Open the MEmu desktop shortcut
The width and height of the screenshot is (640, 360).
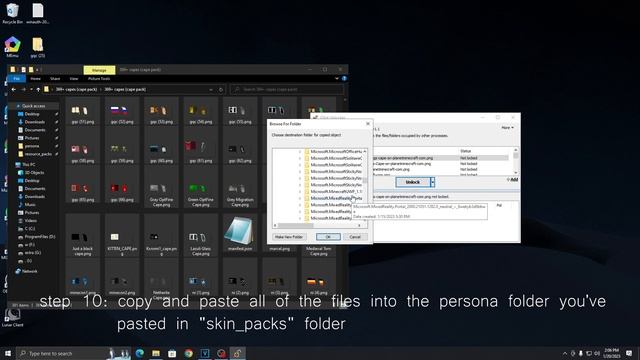[12, 47]
